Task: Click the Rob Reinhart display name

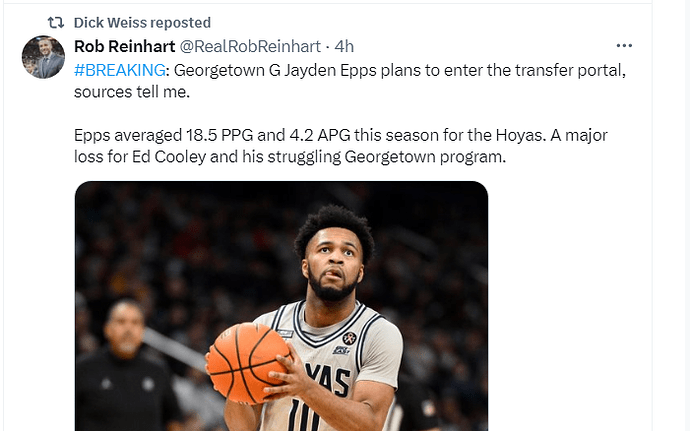Action: [x=124, y=46]
